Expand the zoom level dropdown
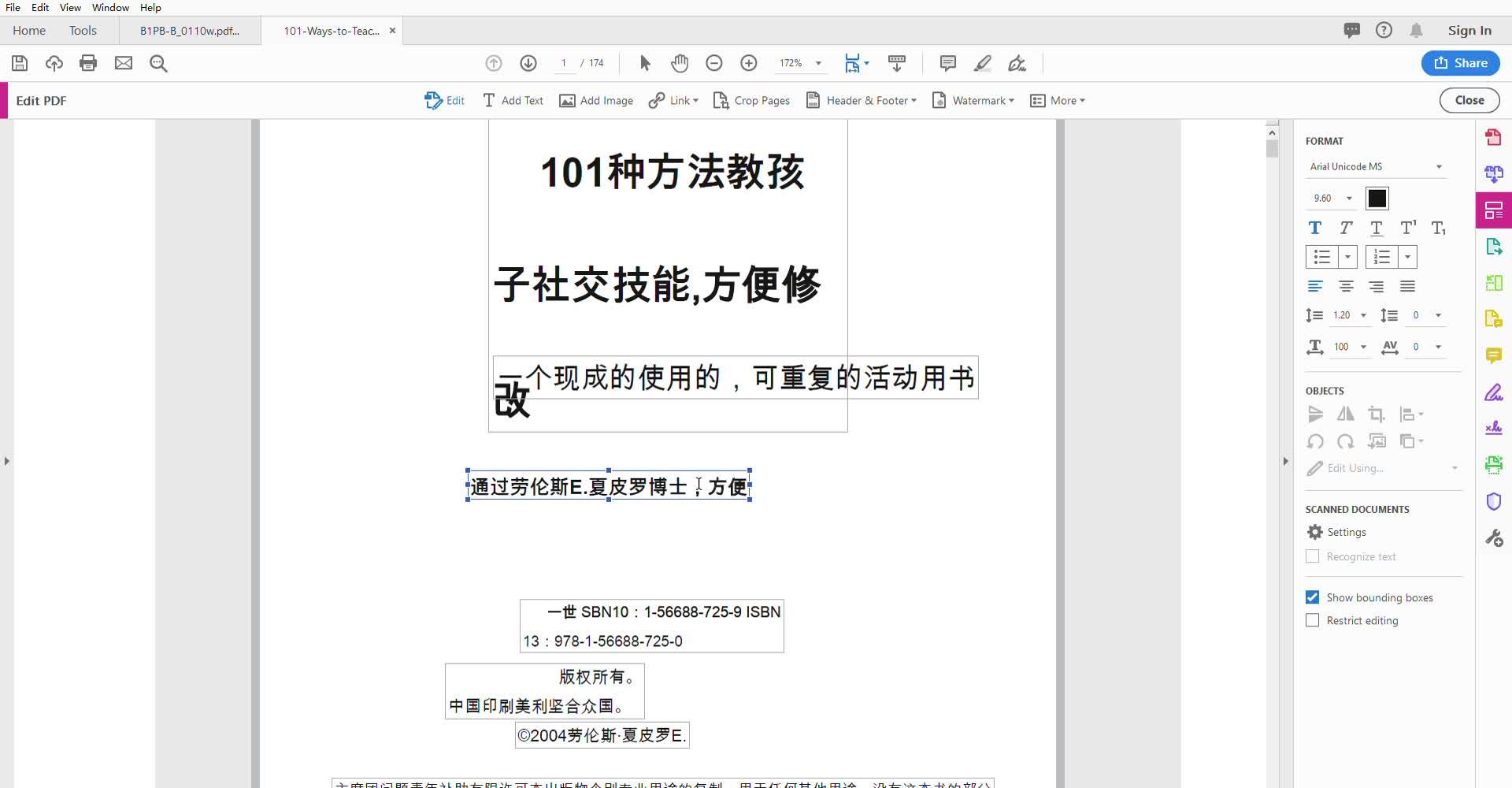The image size is (1512, 788). (x=818, y=63)
